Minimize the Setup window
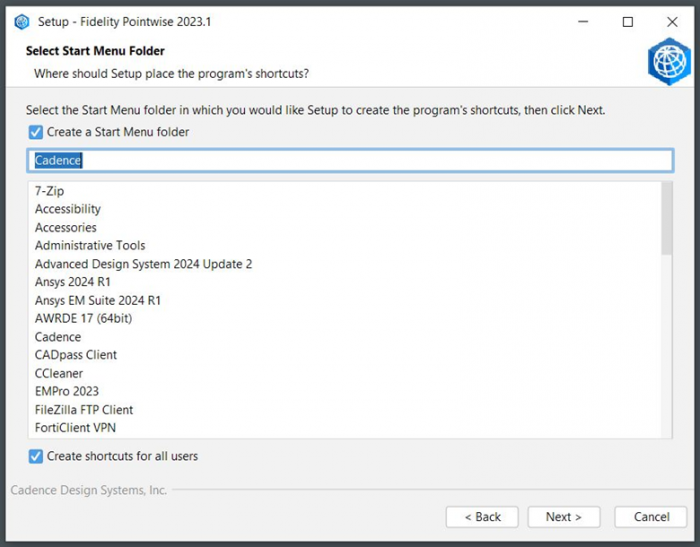 click(583, 21)
